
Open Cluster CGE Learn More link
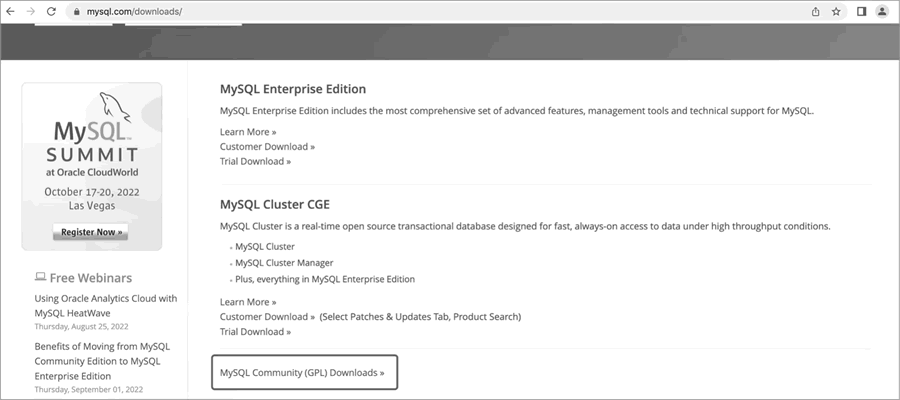[248, 302]
